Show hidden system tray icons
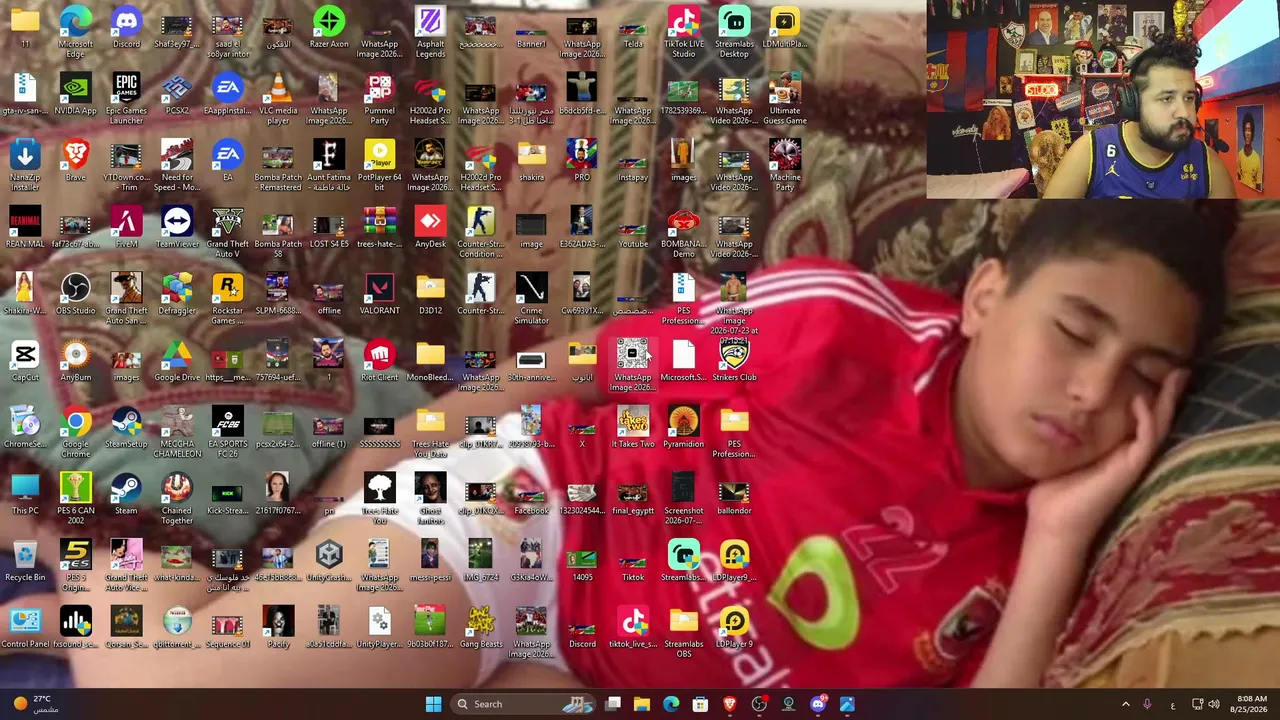 tap(1125, 704)
